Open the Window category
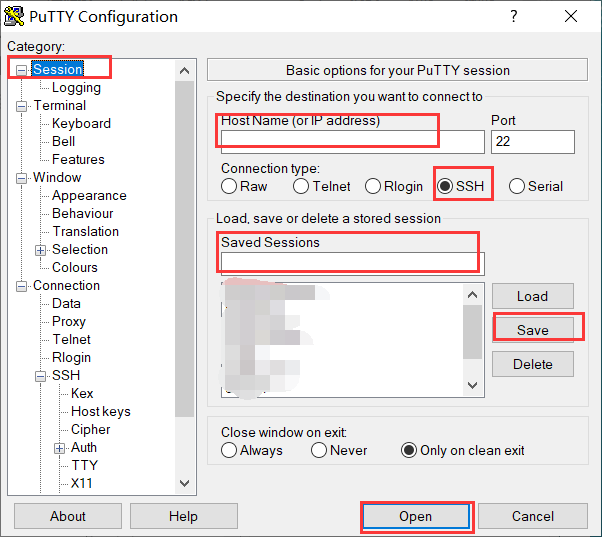This screenshot has height=537, width=602. [x=57, y=177]
